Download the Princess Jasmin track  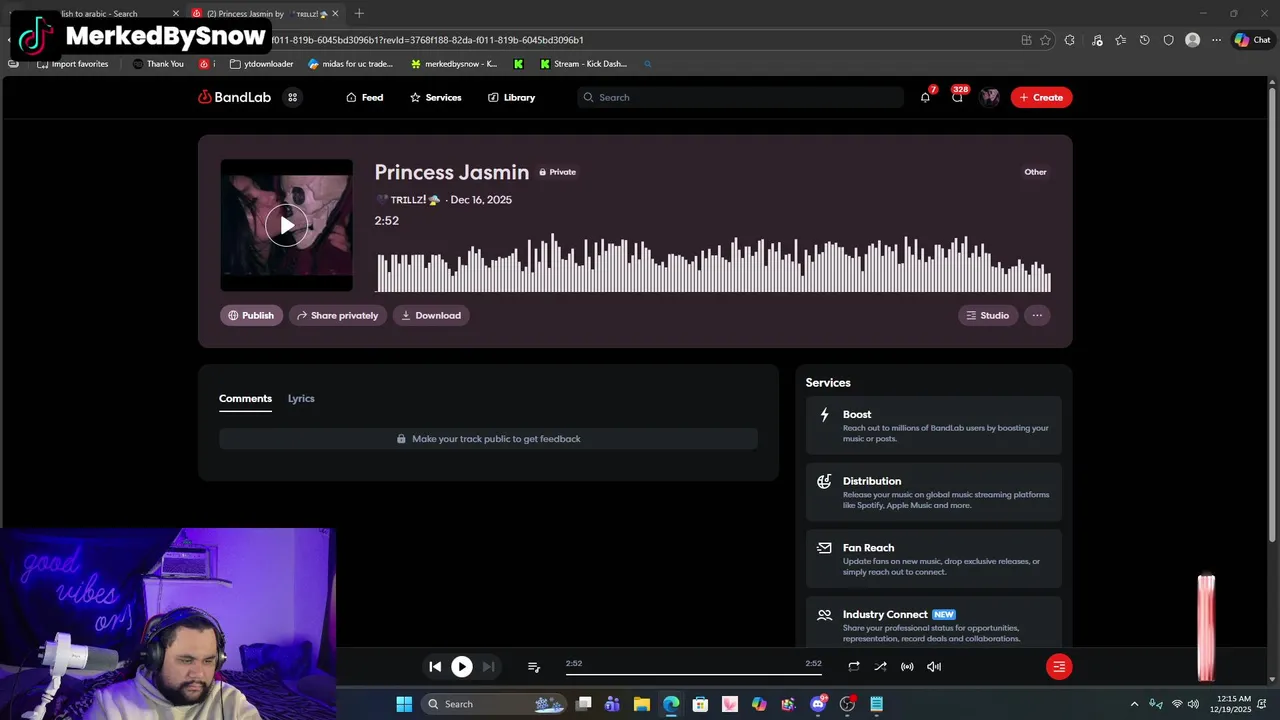coord(431,315)
